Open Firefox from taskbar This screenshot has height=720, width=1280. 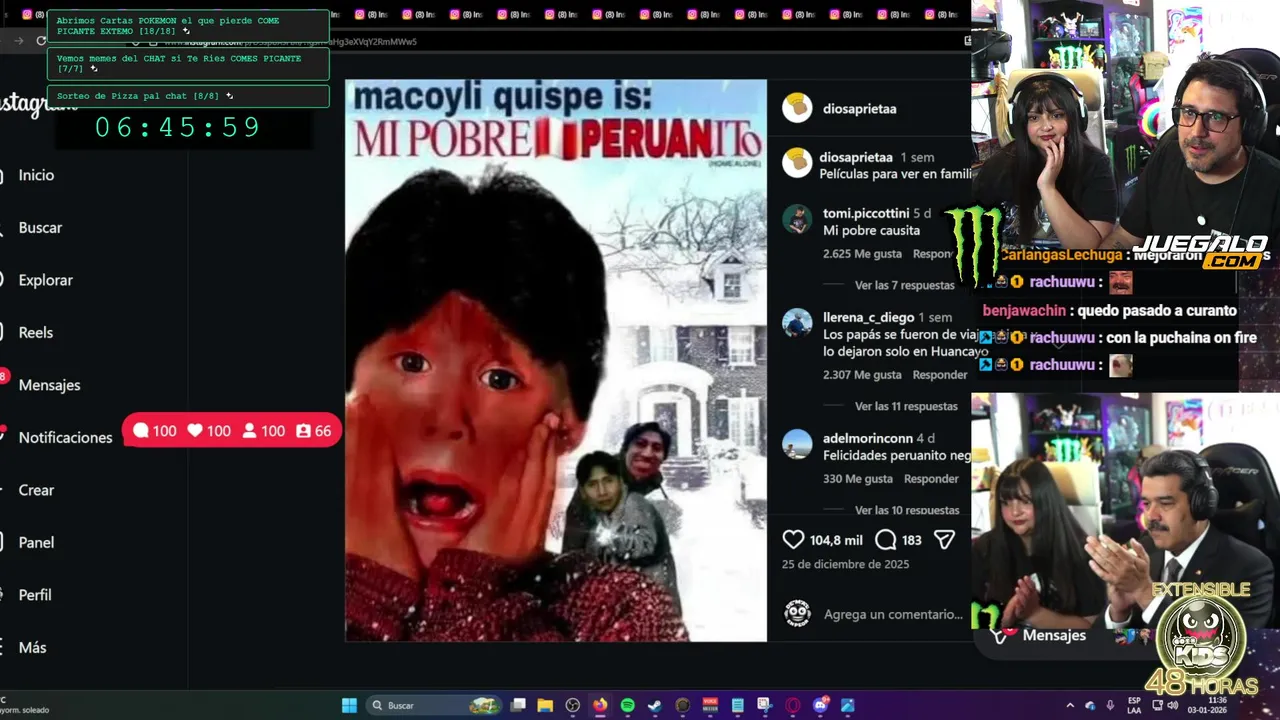599,705
